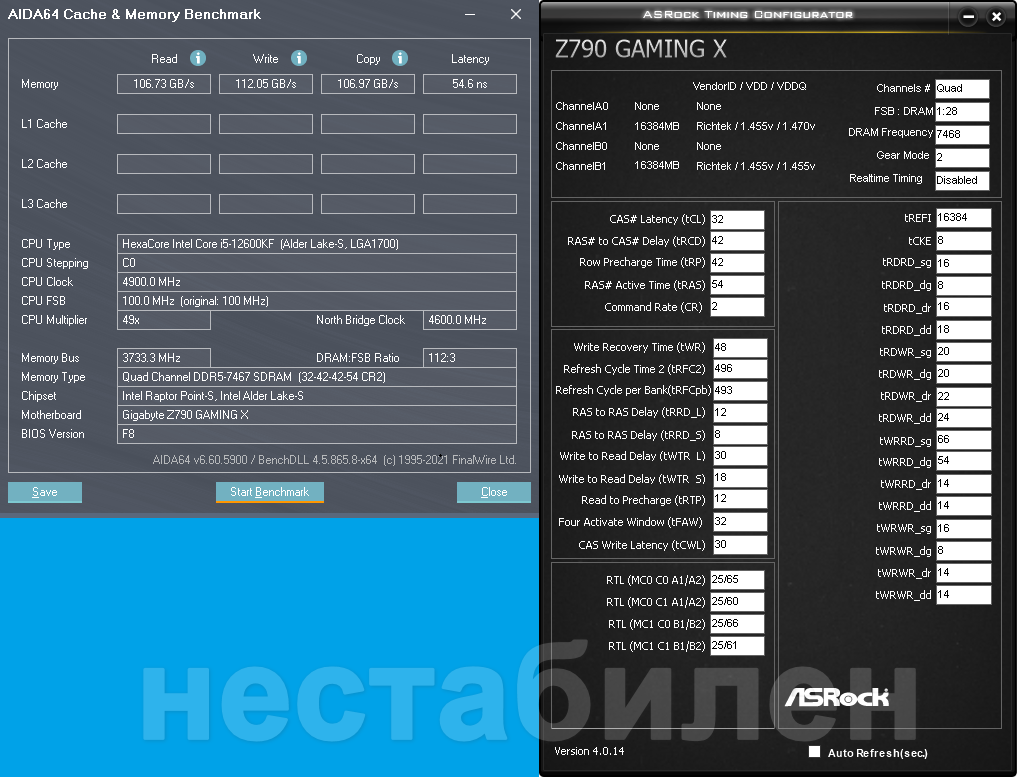Click the tCKE value 8
Screen dimensions: 1017x777
click(x=964, y=241)
